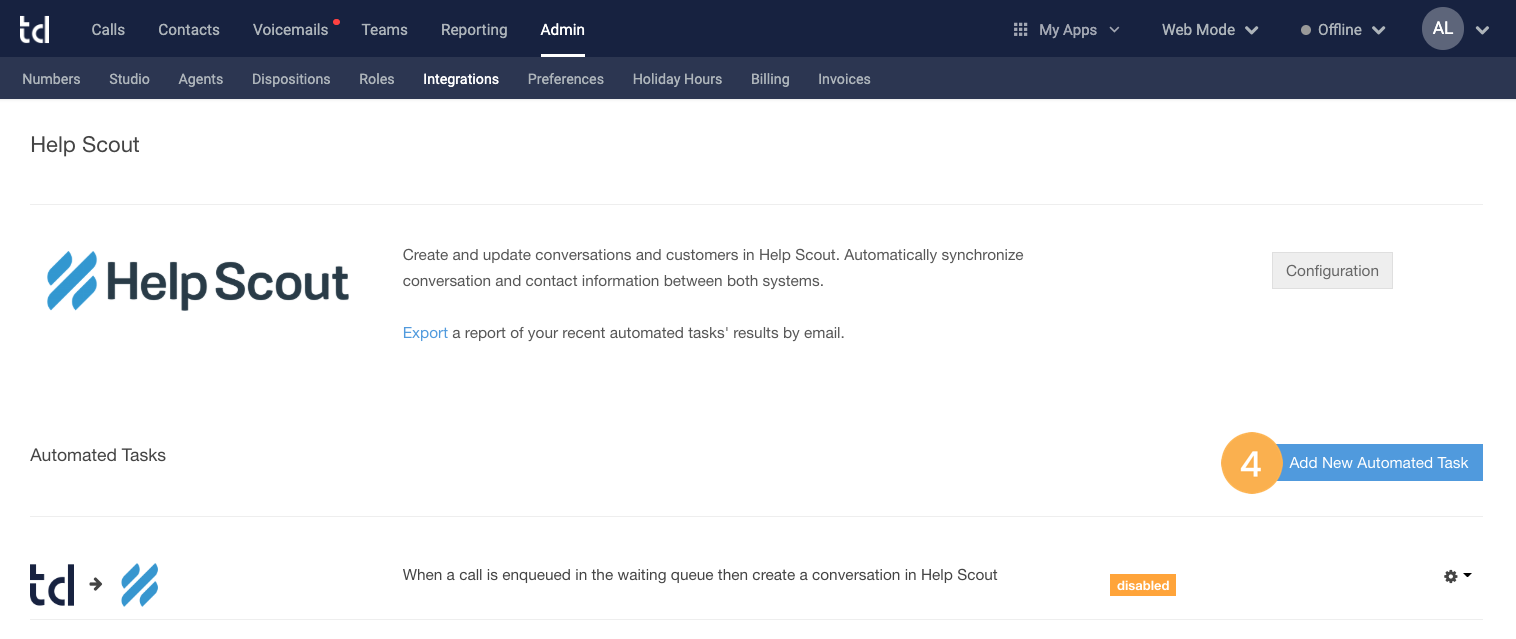Click the td logo in top bar
Viewport: 1516px width, 639px height.
point(34,29)
